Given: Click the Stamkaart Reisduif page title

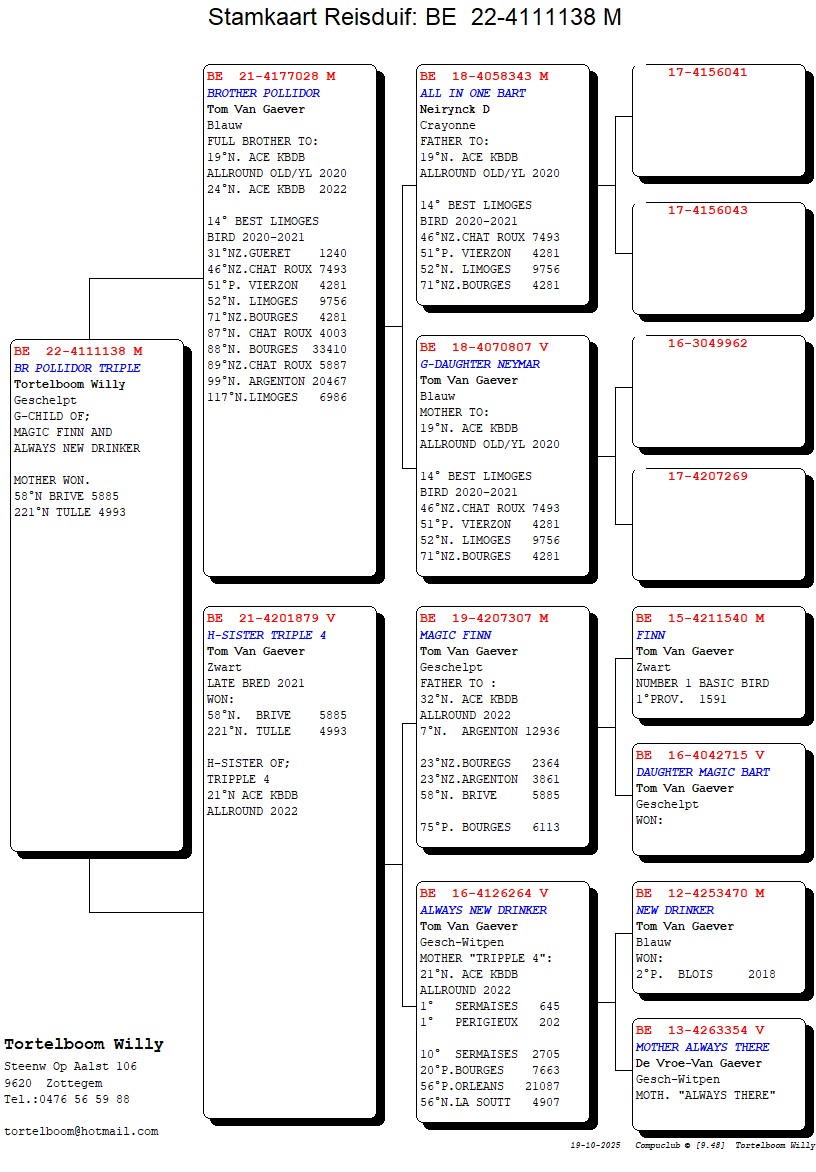Looking at the screenshot, I should coord(414,18).
